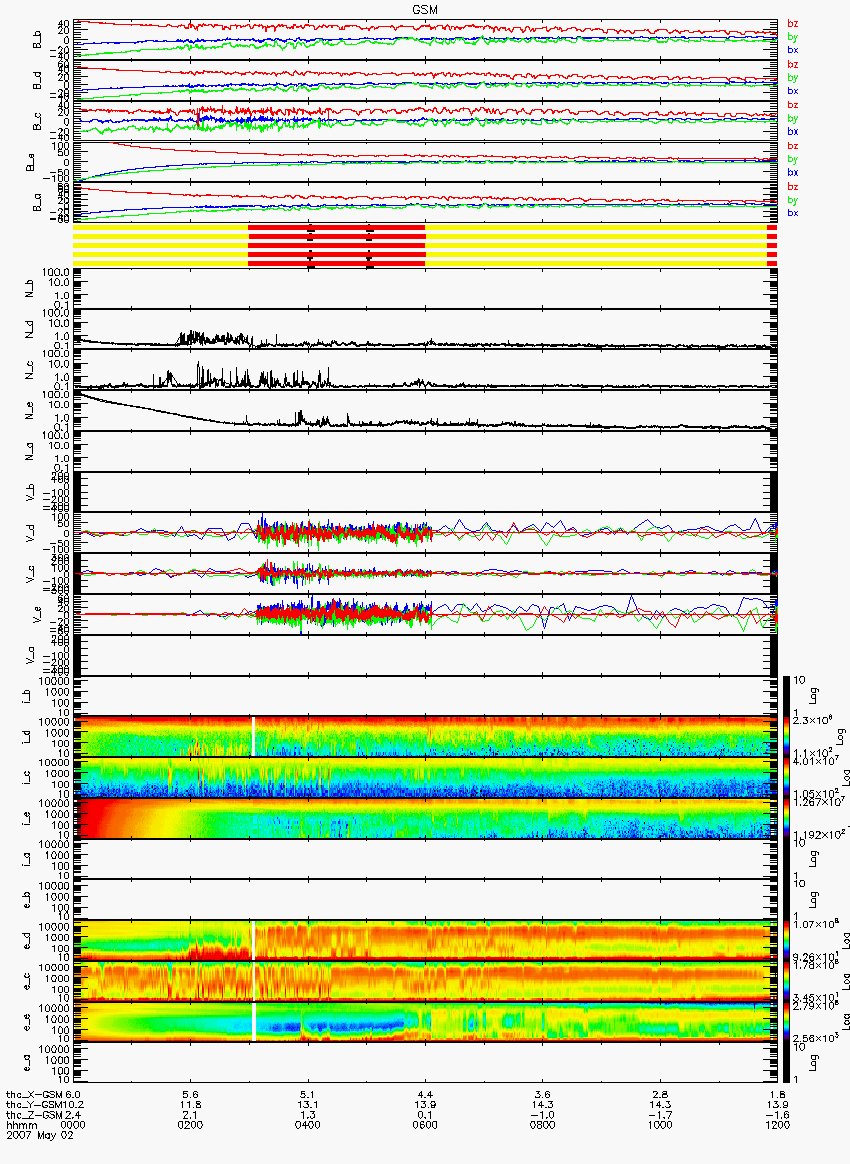Click the 0800 time tick label
The height and width of the screenshot is (1164, 850).
click(543, 1125)
